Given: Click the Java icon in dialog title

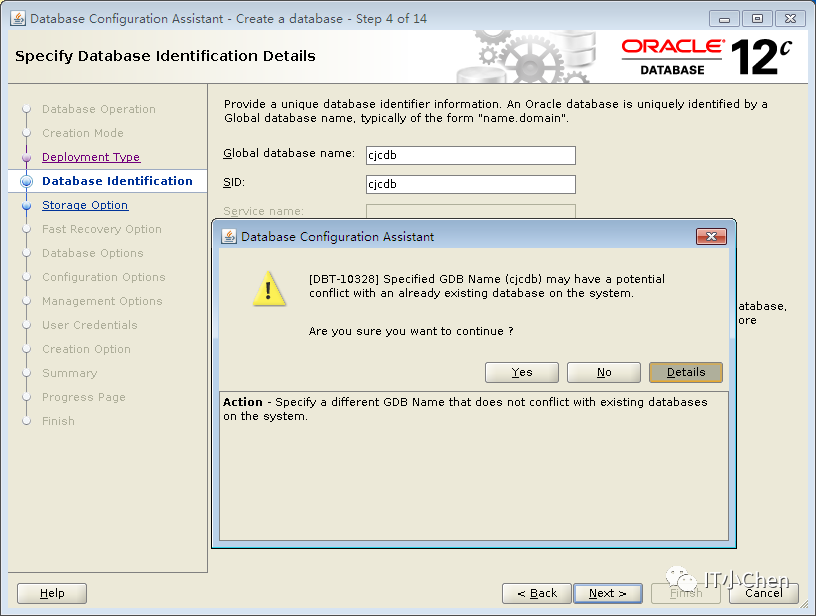Looking at the screenshot, I should (x=229, y=237).
